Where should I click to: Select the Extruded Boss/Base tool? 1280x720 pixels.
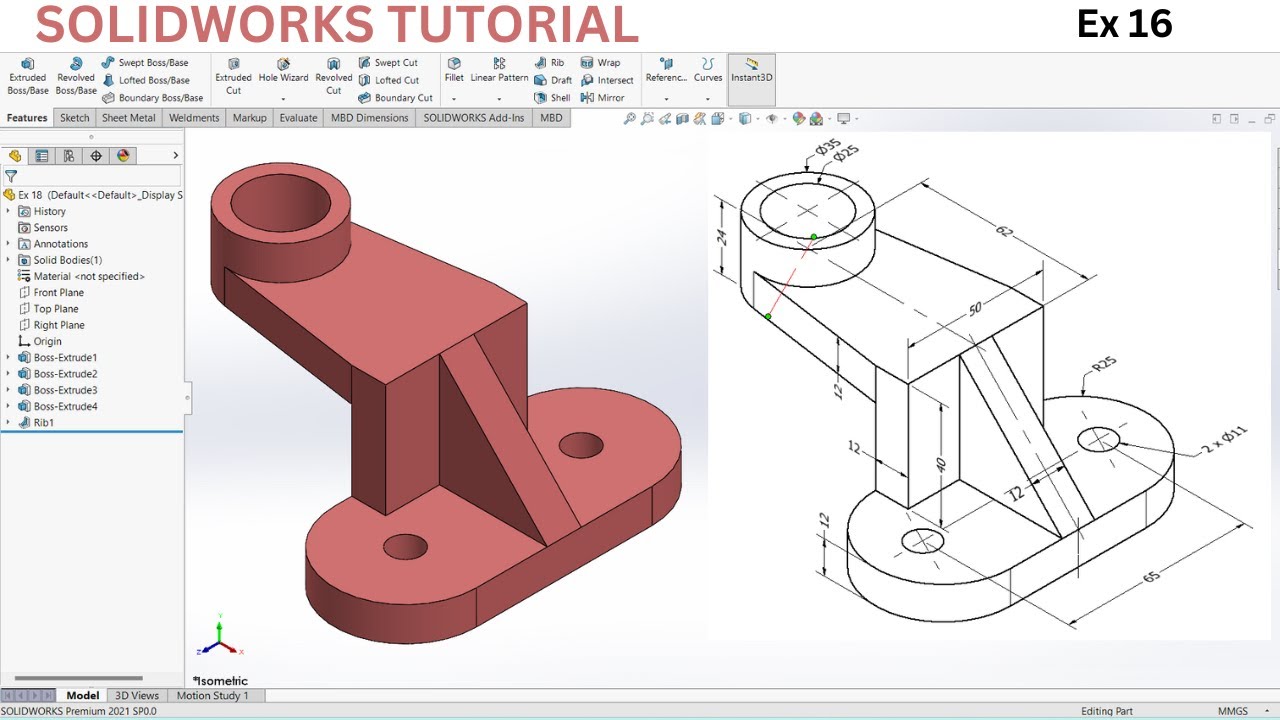pos(28,77)
